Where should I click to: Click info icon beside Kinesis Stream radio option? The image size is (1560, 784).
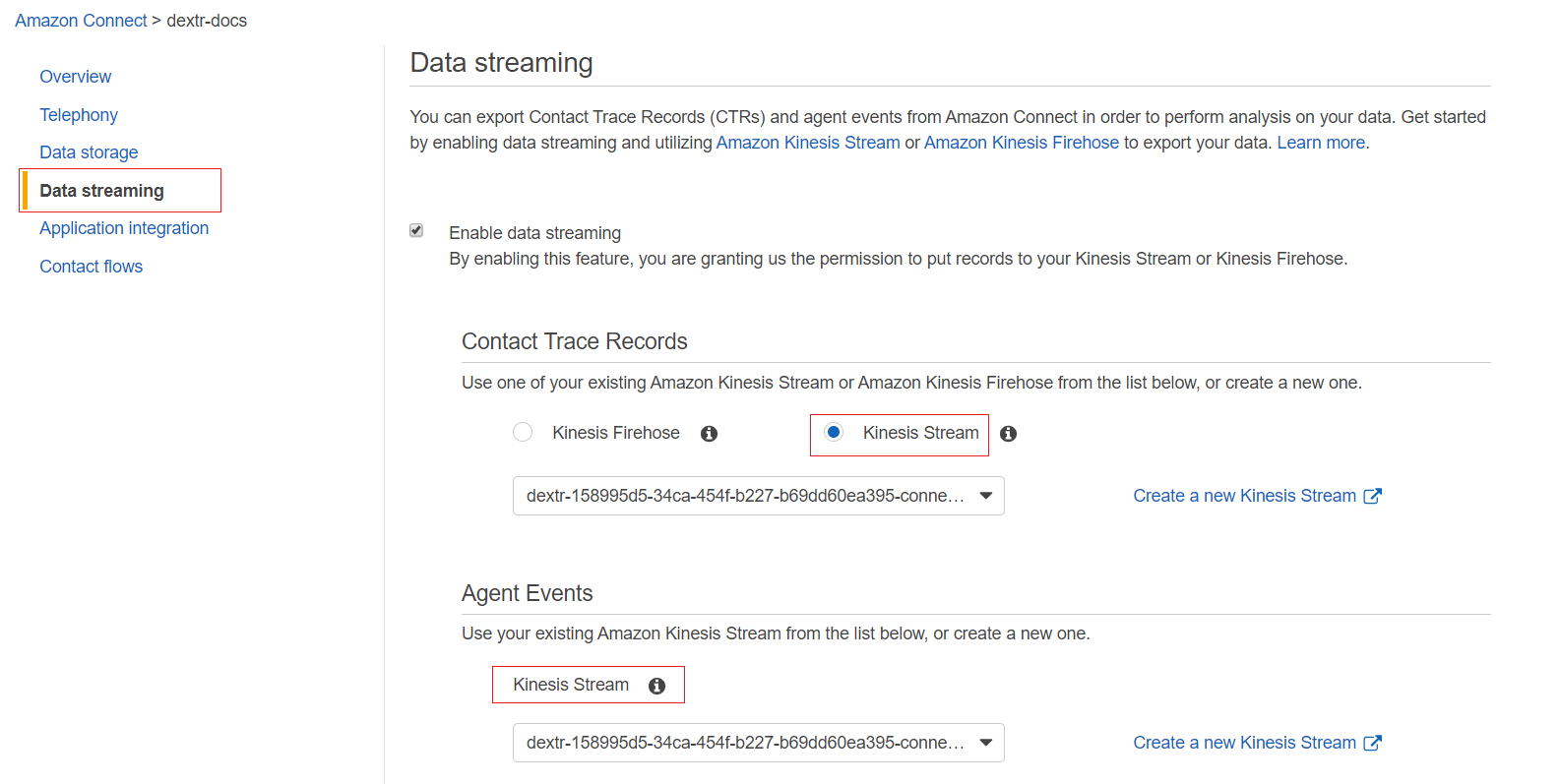[1008, 434]
